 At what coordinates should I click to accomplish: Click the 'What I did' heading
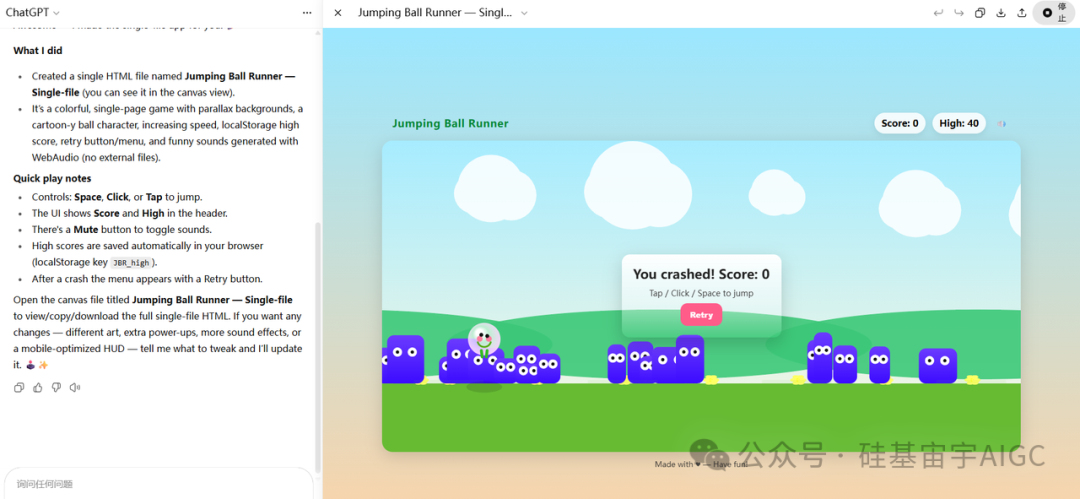tap(38, 50)
